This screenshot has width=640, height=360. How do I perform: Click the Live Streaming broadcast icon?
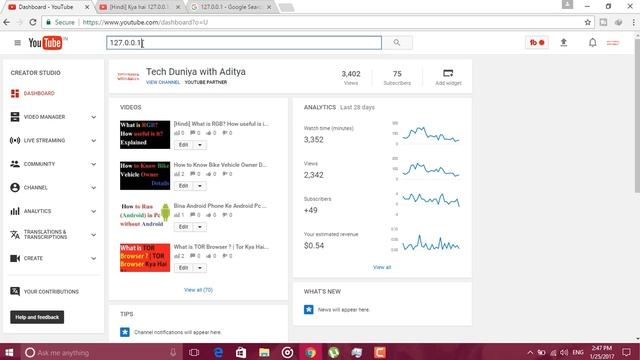coord(15,140)
